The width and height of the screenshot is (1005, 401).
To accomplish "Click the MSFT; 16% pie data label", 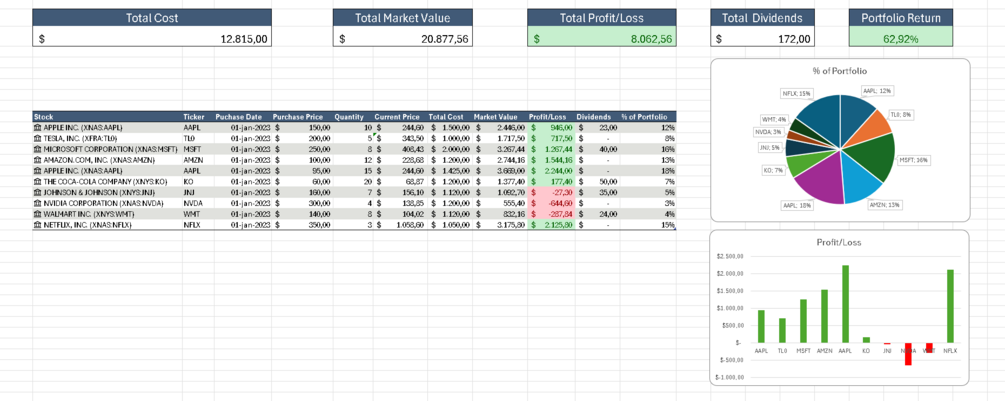I will pyautogui.click(x=915, y=160).
